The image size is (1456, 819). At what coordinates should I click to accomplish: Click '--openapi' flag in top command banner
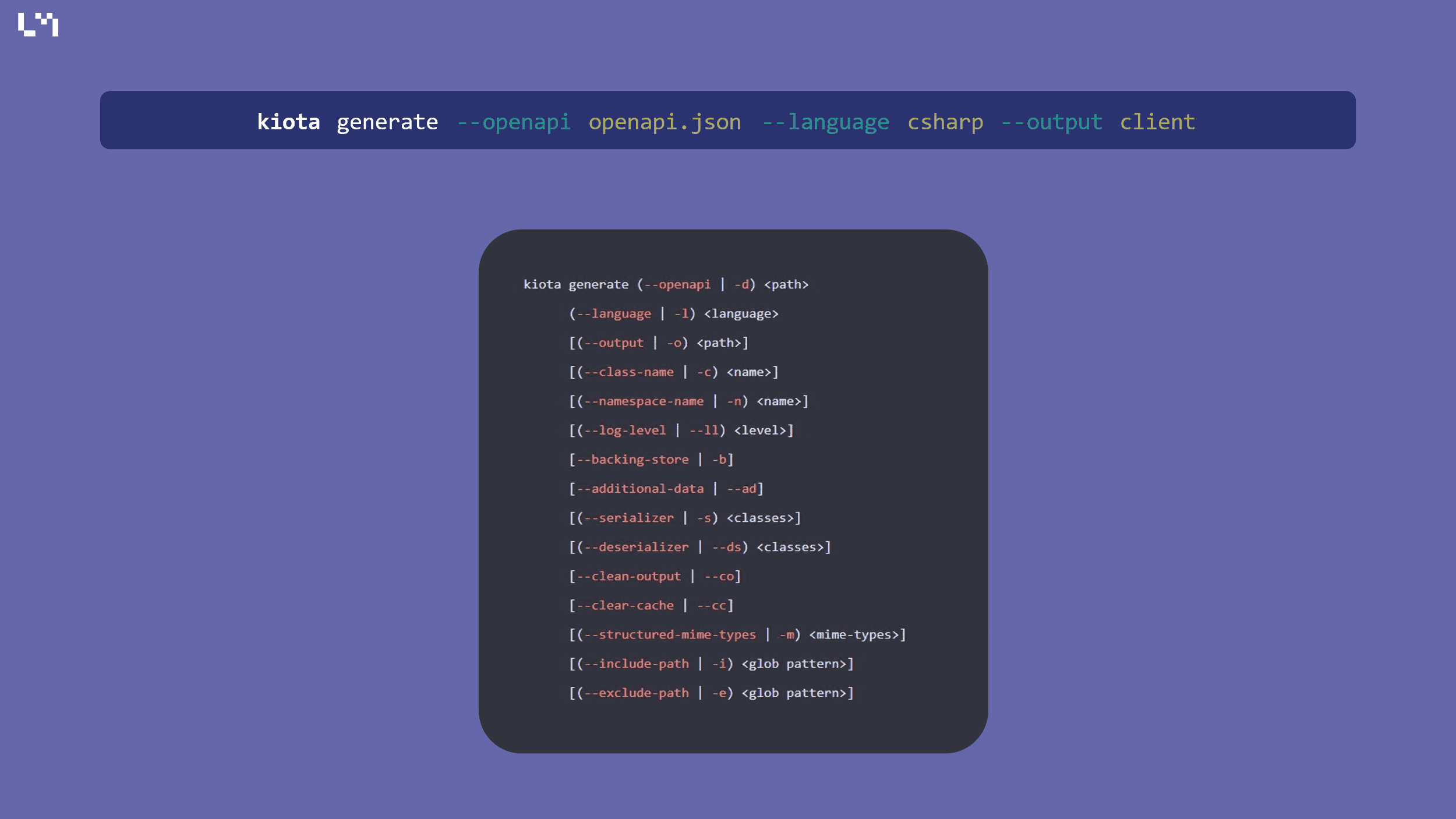click(514, 123)
